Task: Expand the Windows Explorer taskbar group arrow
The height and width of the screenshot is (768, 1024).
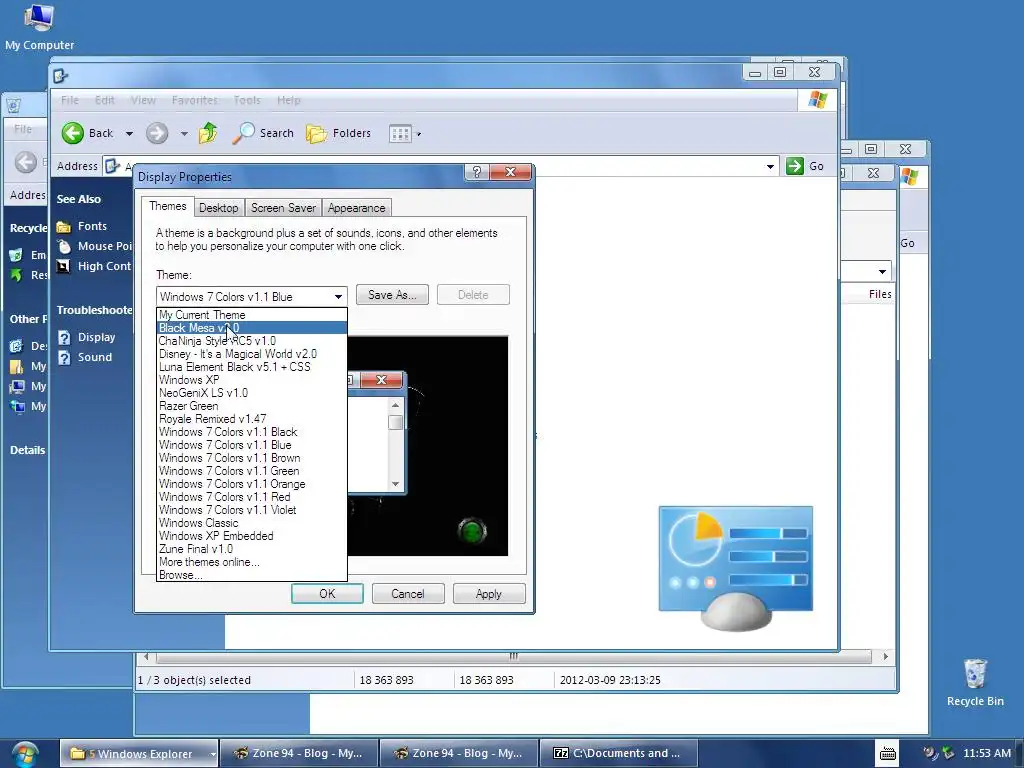Action: (213, 754)
